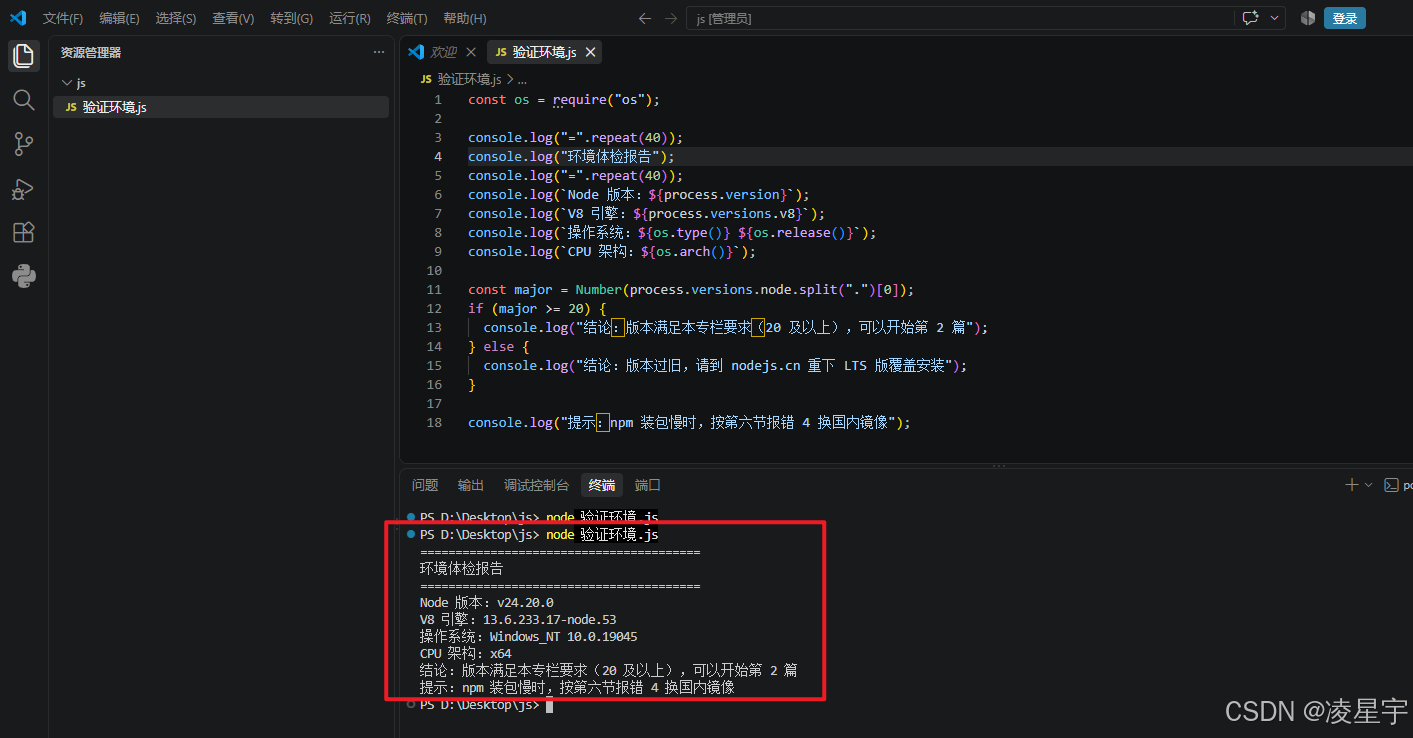Image resolution: width=1413 pixels, height=738 pixels.
Task: Open the 运行(R) menu
Action: click(x=349, y=18)
